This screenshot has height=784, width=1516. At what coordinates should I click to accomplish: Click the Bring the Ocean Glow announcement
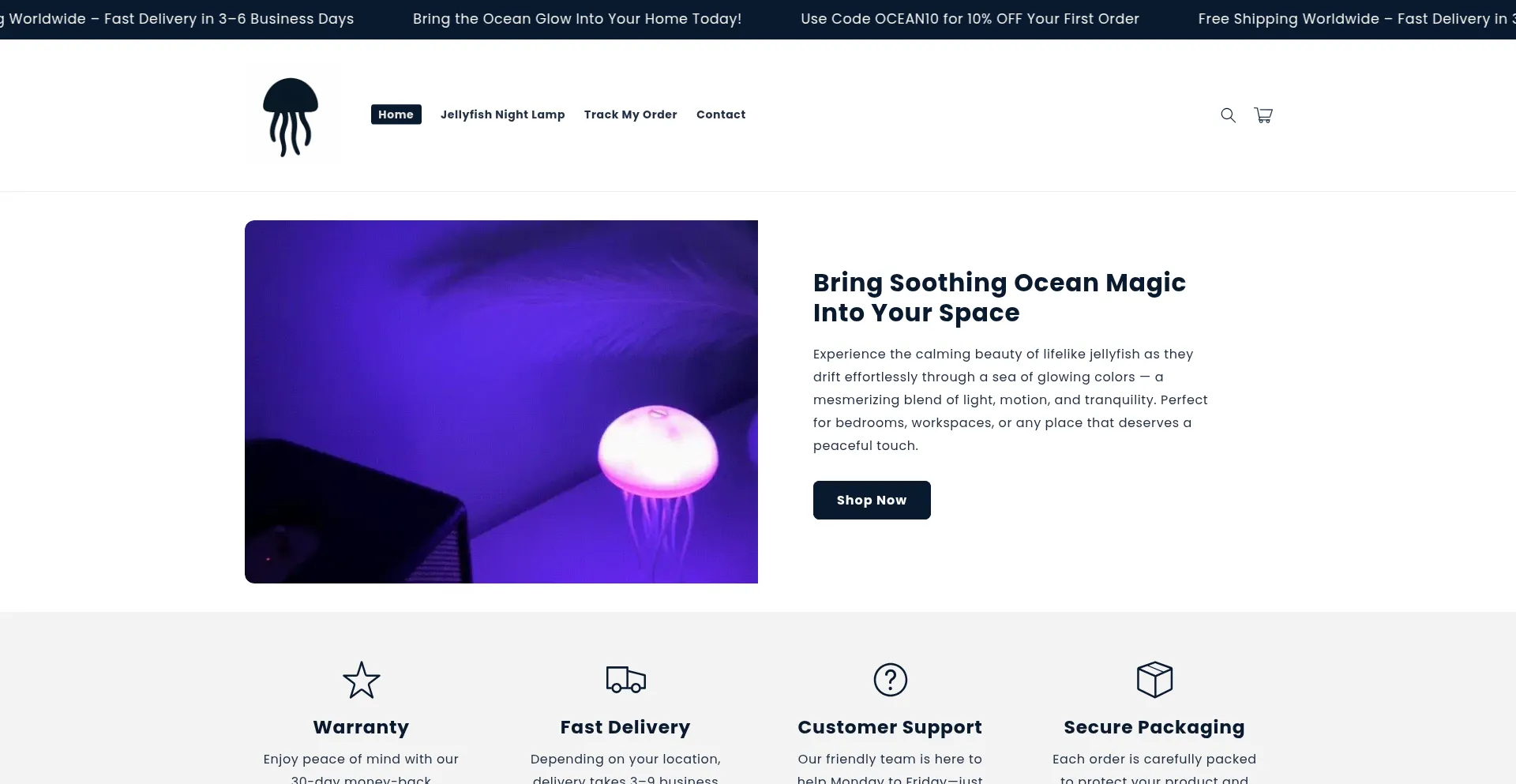coord(577,19)
